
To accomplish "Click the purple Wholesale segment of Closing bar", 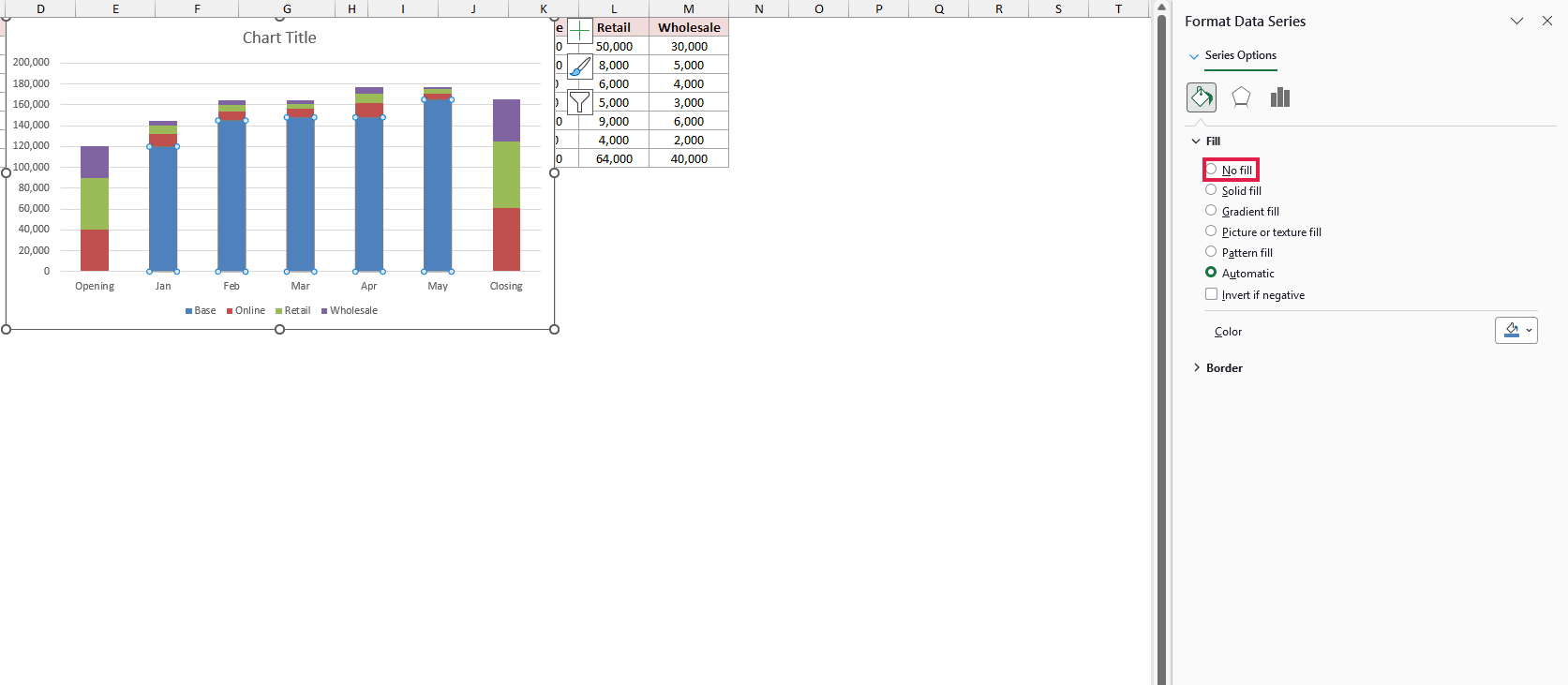I will [x=506, y=120].
